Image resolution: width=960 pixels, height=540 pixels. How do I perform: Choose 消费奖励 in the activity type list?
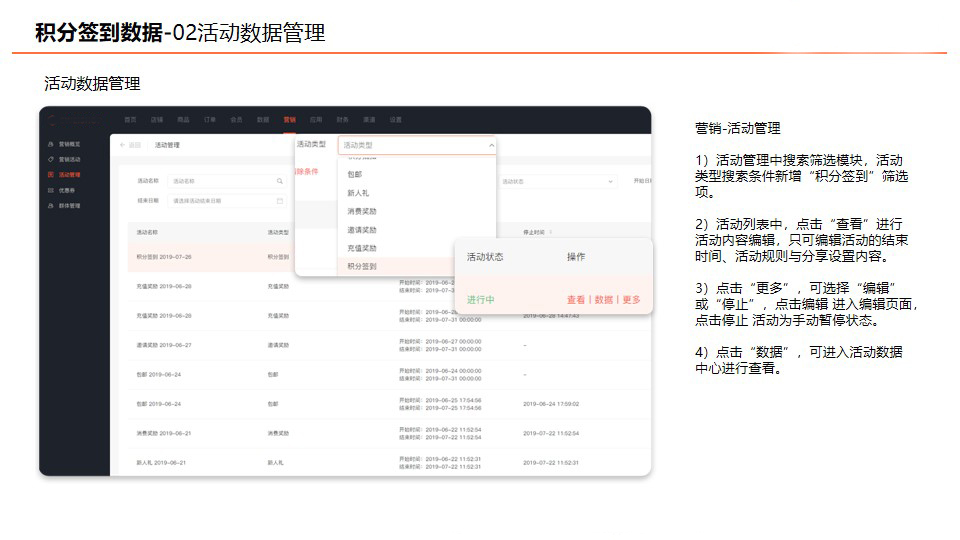362,211
